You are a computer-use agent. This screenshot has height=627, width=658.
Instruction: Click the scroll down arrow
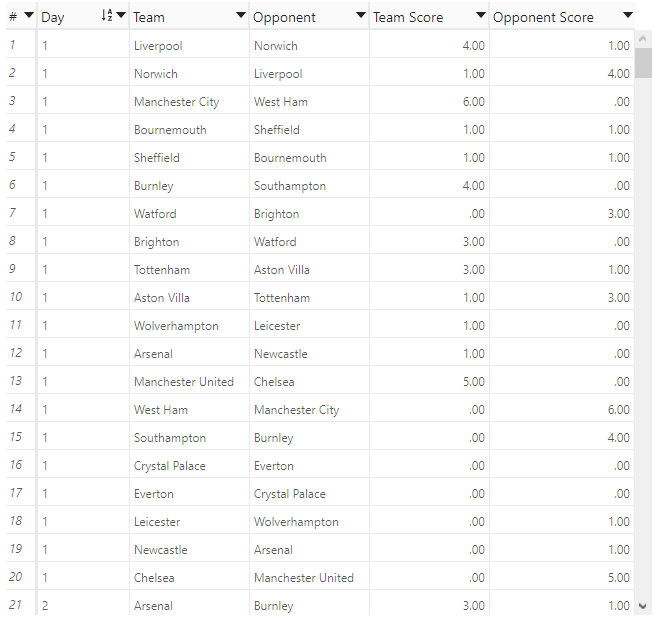[x=642, y=606]
